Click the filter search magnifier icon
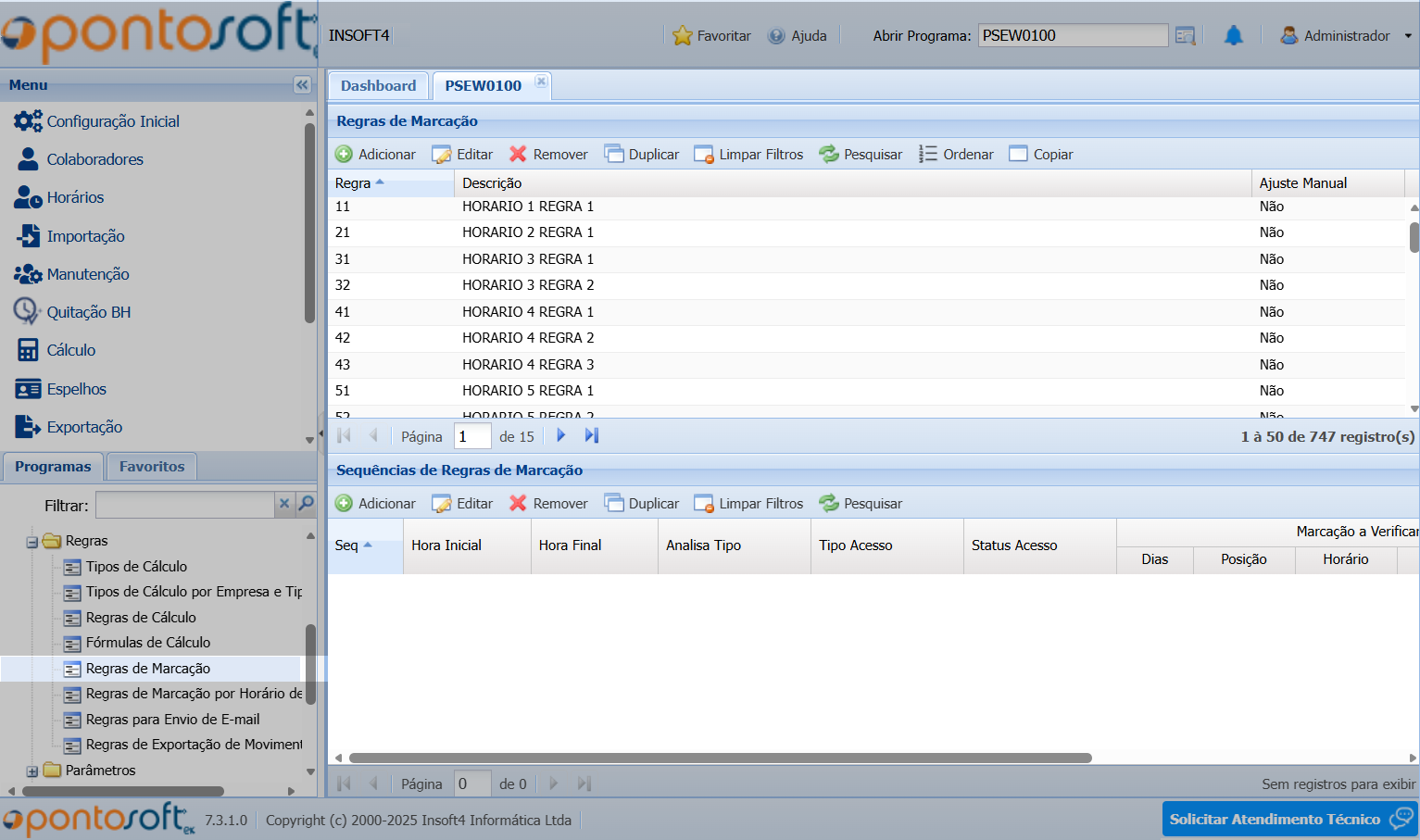The image size is (1420, 840). 306,504
